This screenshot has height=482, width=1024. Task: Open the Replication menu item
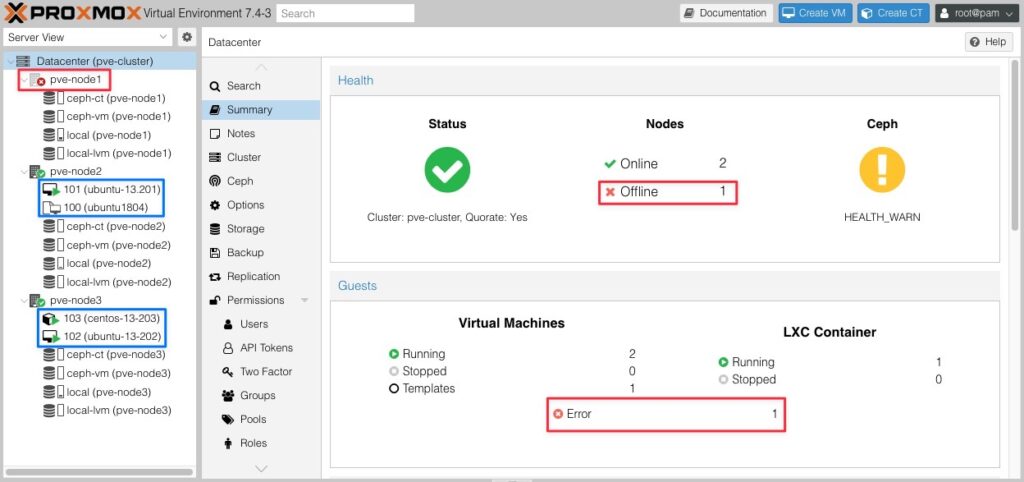[x=261, y=276]
